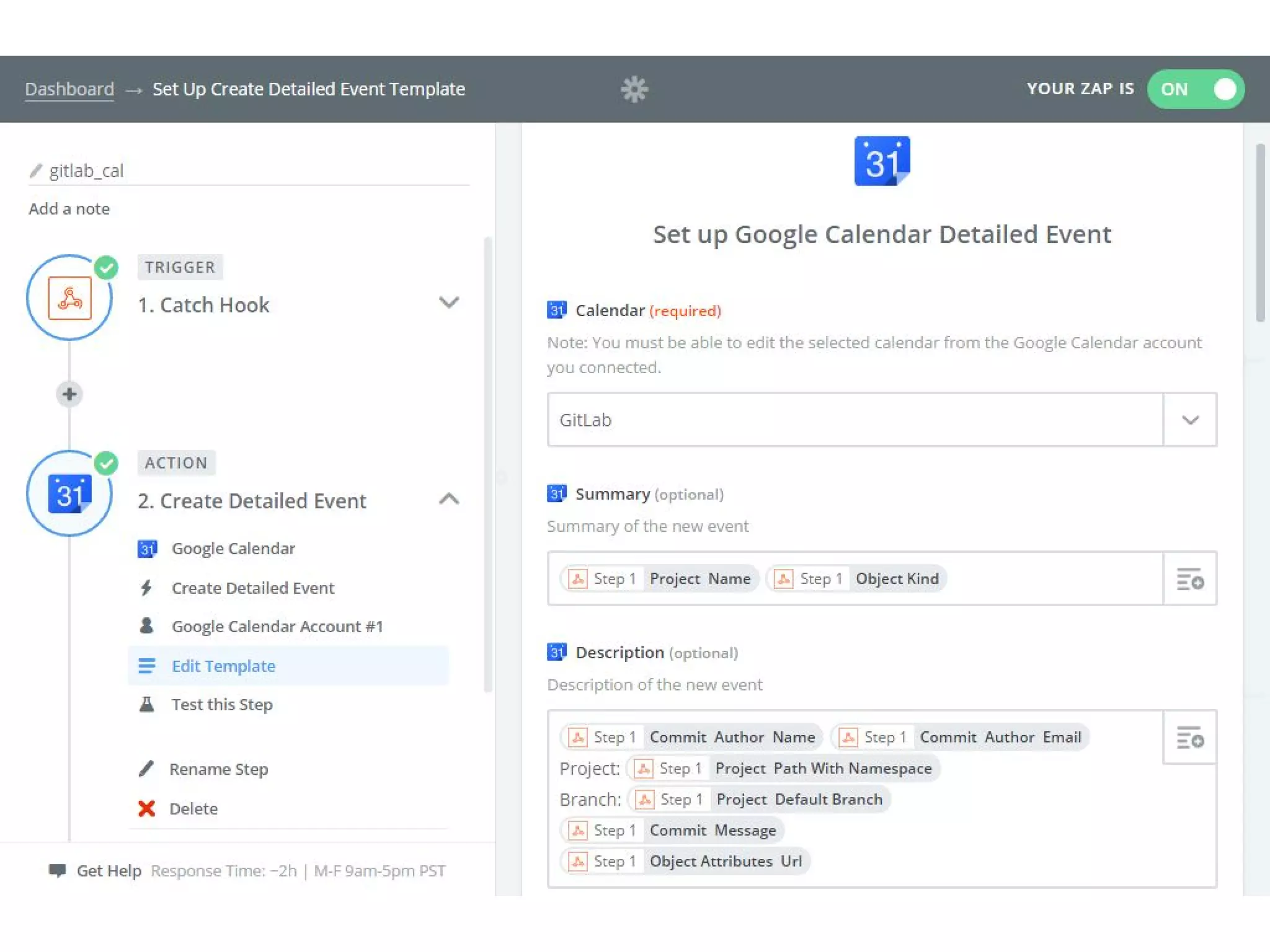Open insert-field icon for Description field
Image resolution: width=1270 pixels, height=952 pixels.
(x=1189, y=738)
